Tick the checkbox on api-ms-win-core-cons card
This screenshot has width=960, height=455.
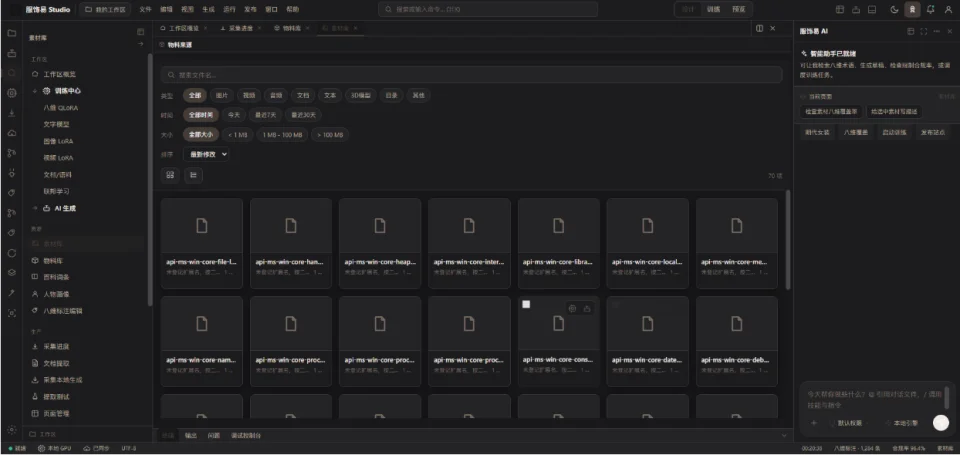point(526,304)
